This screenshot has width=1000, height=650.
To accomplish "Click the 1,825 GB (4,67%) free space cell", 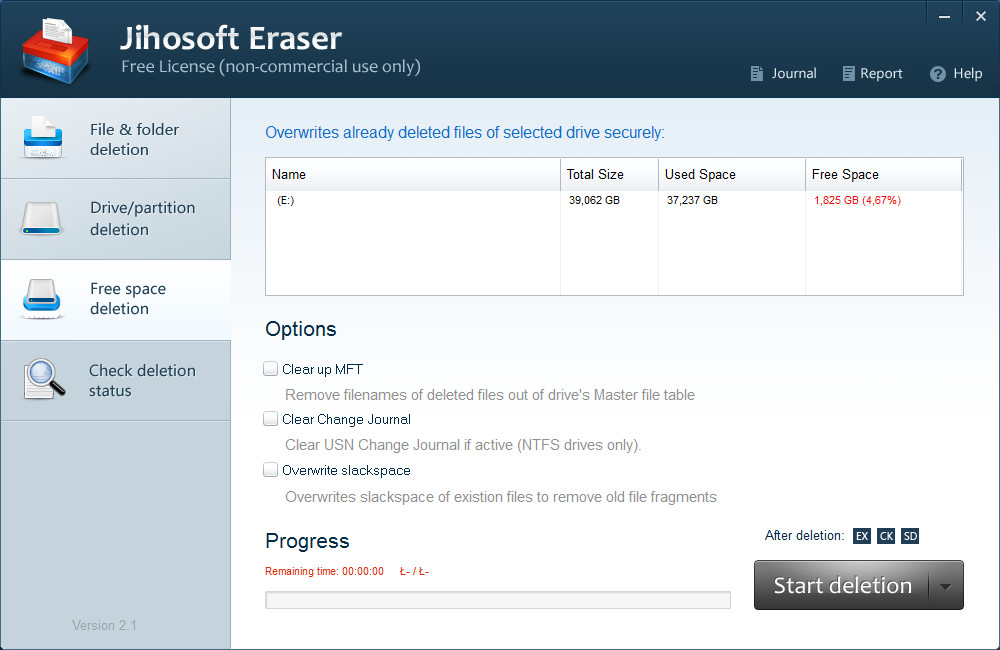I will [x=857, y=200].
